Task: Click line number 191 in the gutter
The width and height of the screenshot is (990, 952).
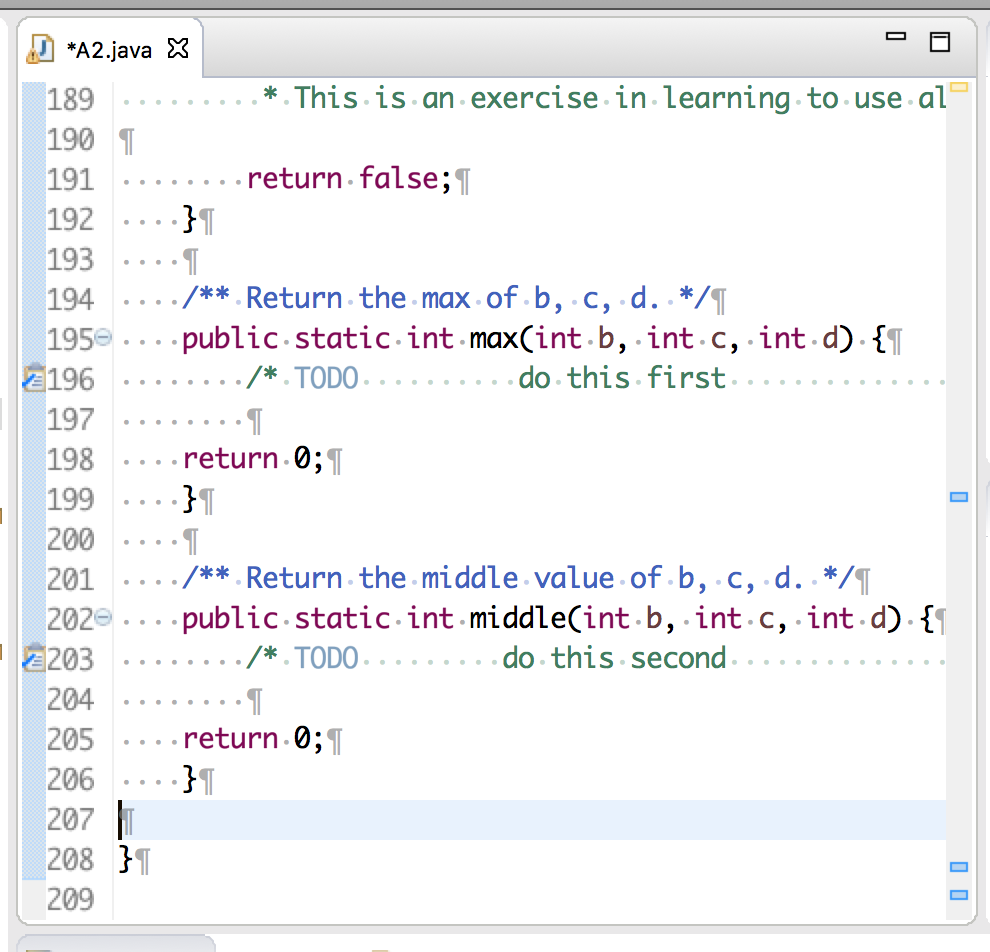Action: (70, 179)
